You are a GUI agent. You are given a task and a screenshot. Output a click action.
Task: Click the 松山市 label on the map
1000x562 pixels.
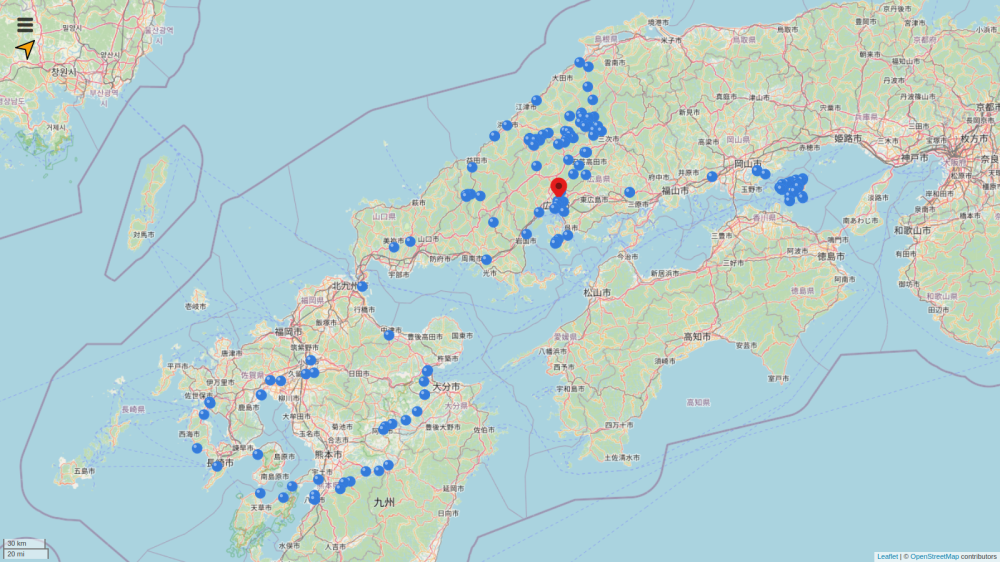pyautogui.click(x=597, y=292)
